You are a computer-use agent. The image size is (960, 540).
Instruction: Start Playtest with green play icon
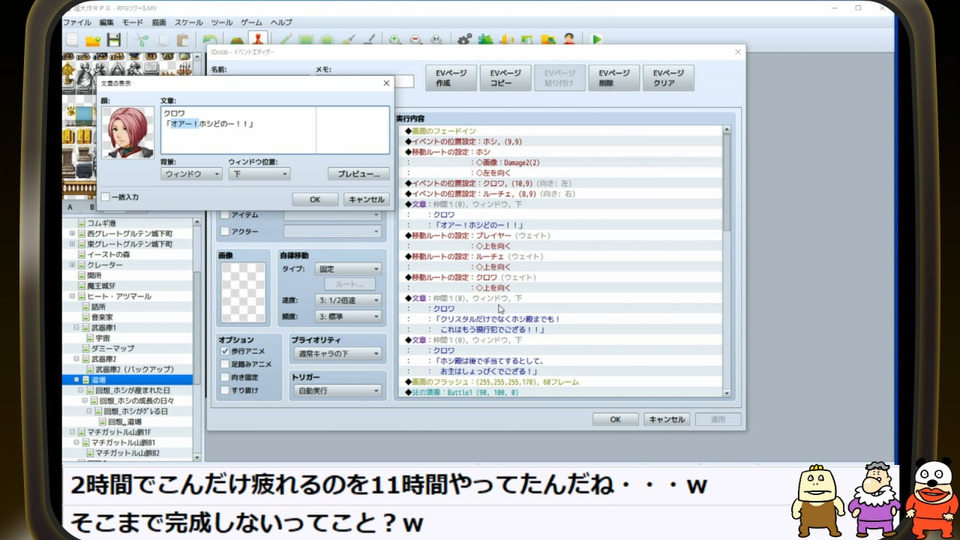596,40
